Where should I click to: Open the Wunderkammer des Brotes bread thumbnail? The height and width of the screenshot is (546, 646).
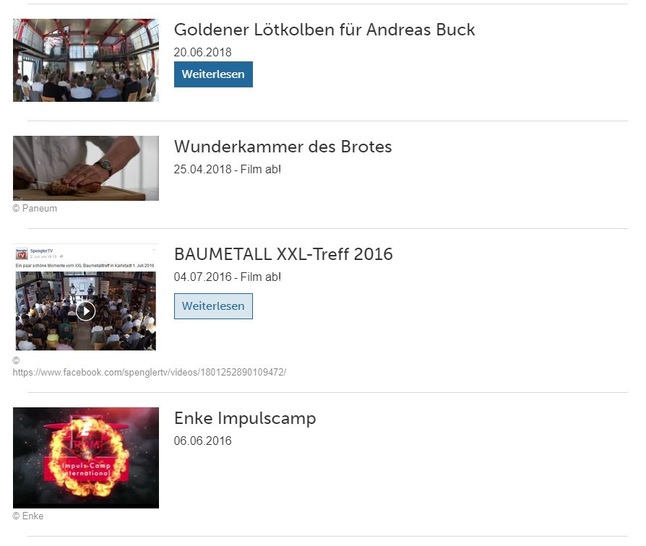[86, 168]
